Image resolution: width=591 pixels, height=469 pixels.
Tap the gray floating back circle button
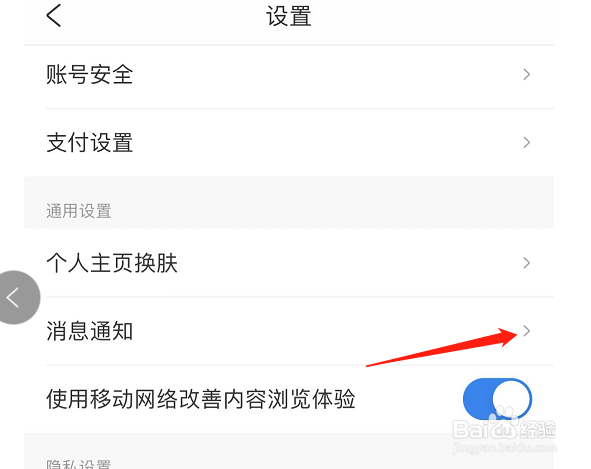[16, 297]
